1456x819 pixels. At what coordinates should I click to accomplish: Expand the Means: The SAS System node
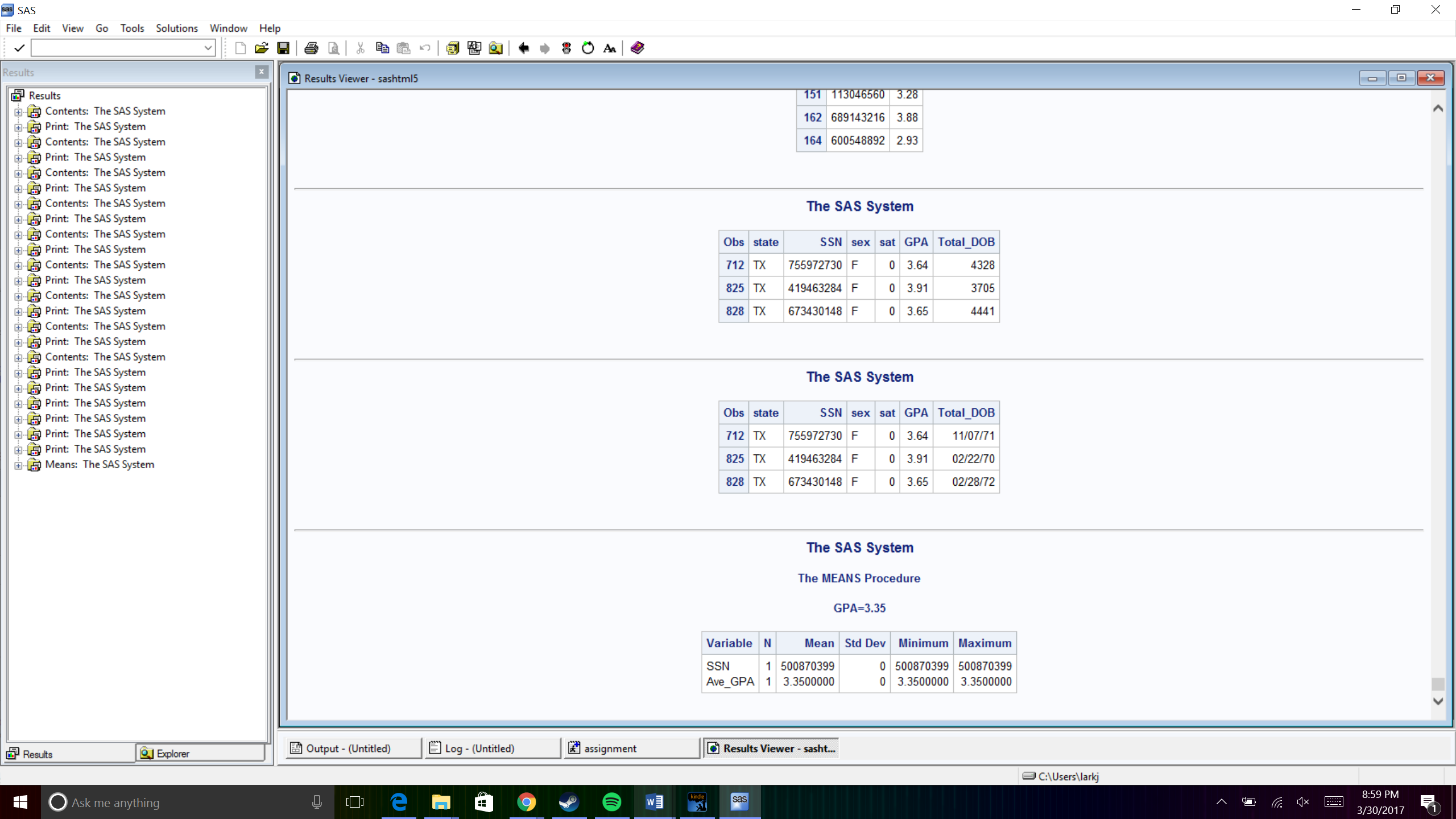click(x=18, y=465)
